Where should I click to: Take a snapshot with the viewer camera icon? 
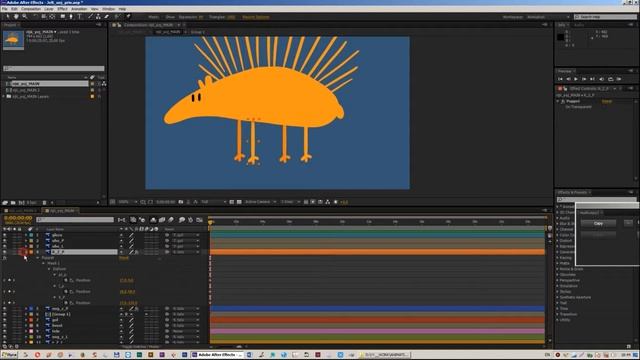click(181, 202)
